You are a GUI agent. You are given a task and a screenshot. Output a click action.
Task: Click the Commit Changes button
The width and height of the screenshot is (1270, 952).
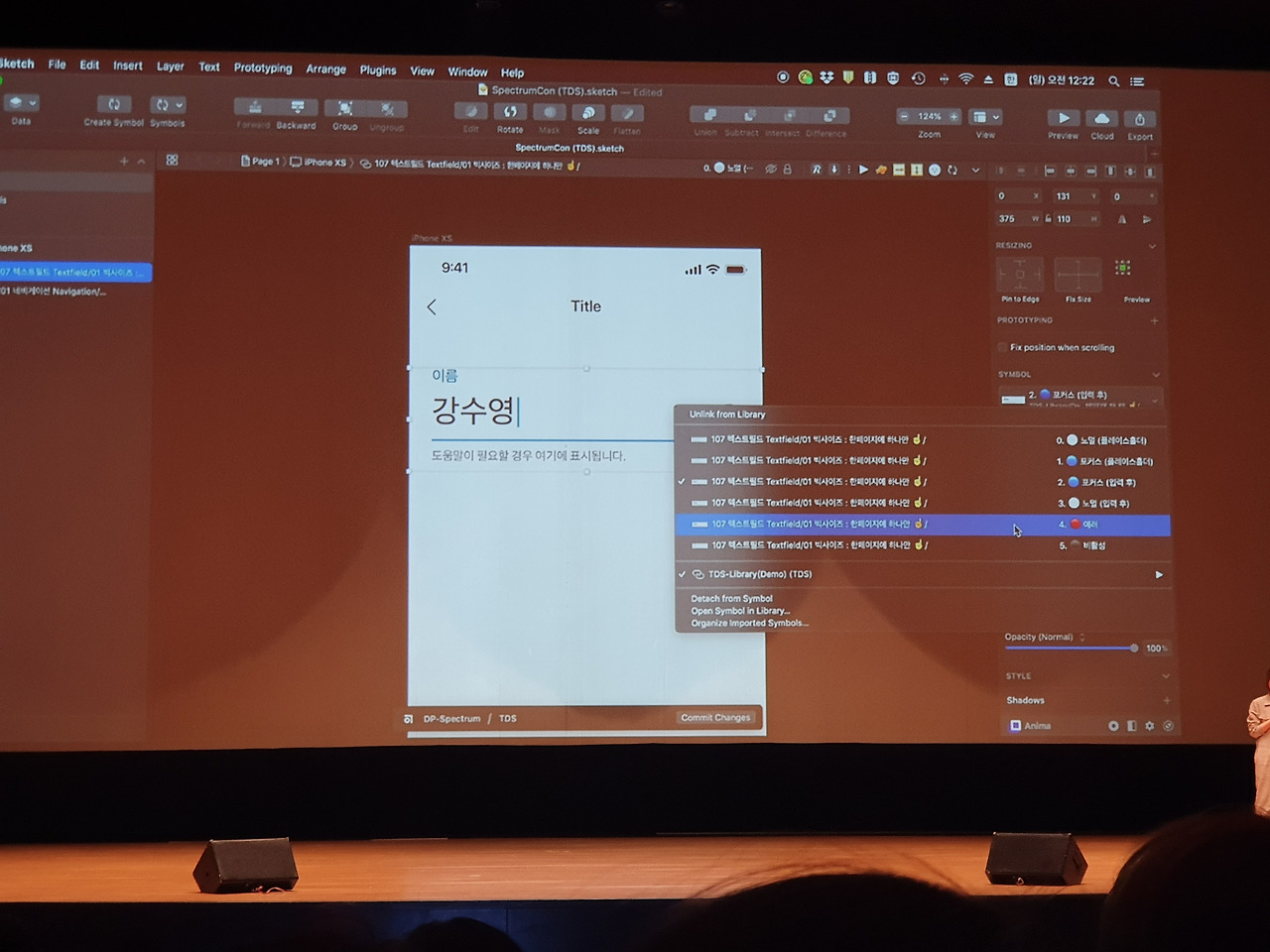716,718
